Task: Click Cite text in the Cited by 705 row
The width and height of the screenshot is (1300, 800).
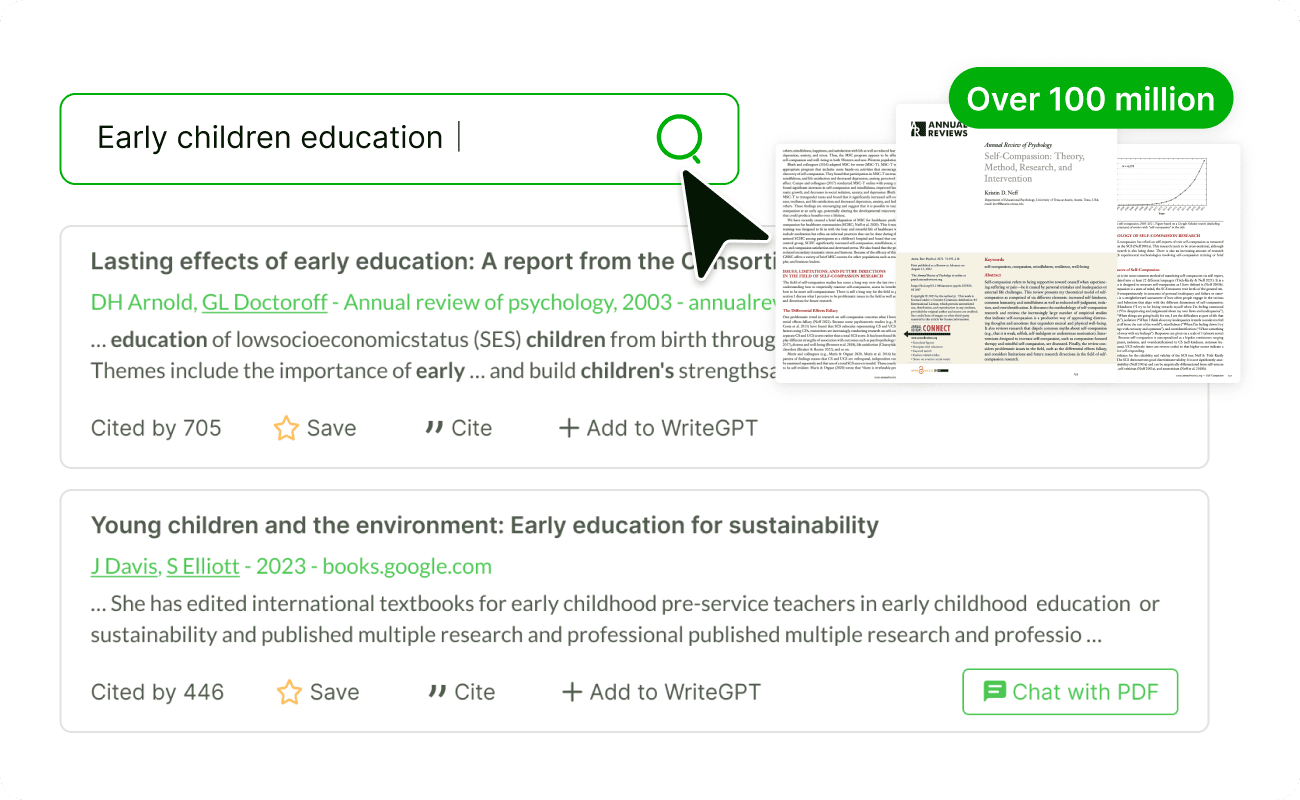Action: [471, 428]
